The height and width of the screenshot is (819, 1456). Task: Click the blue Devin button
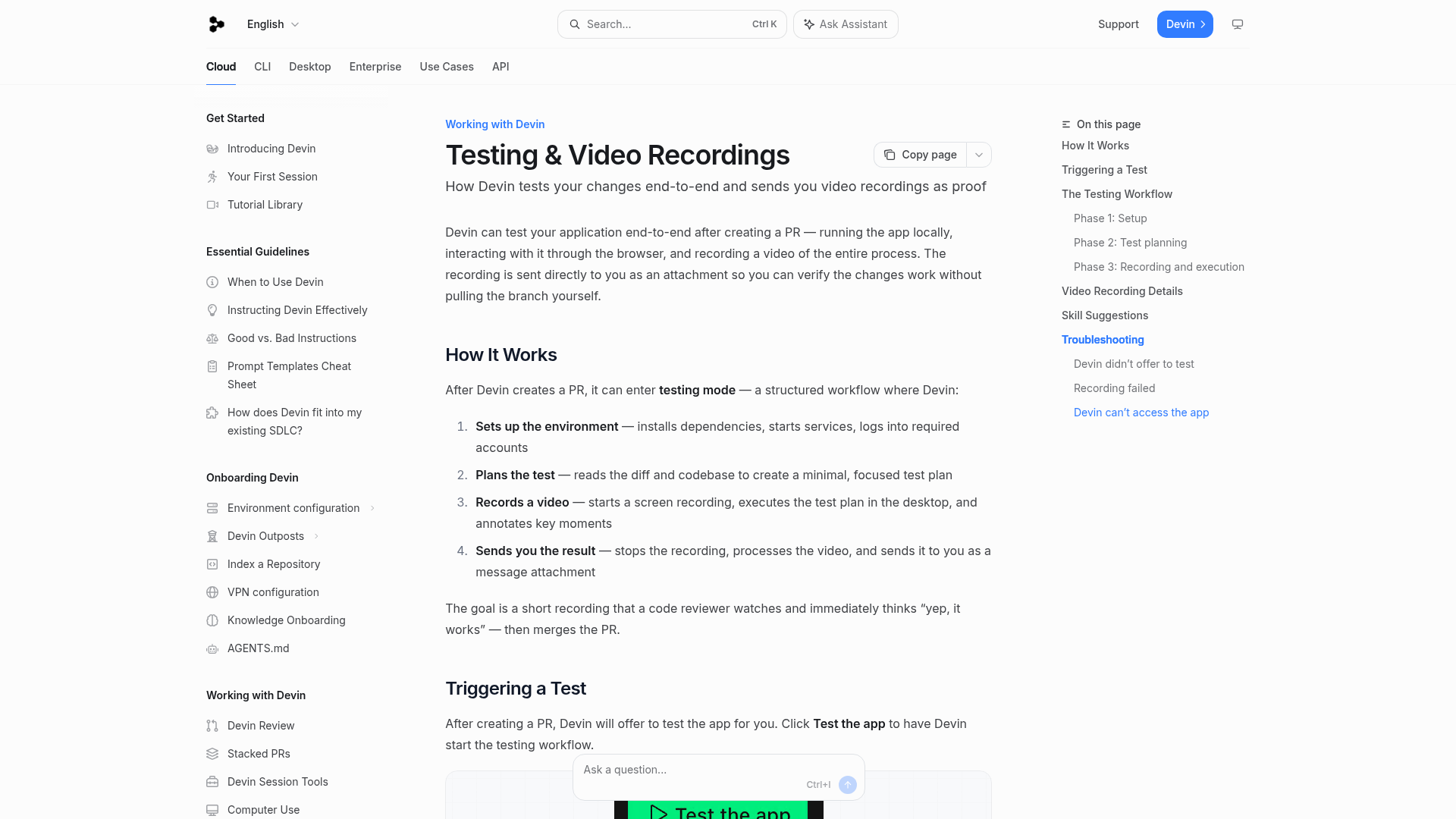[1185, 24]
